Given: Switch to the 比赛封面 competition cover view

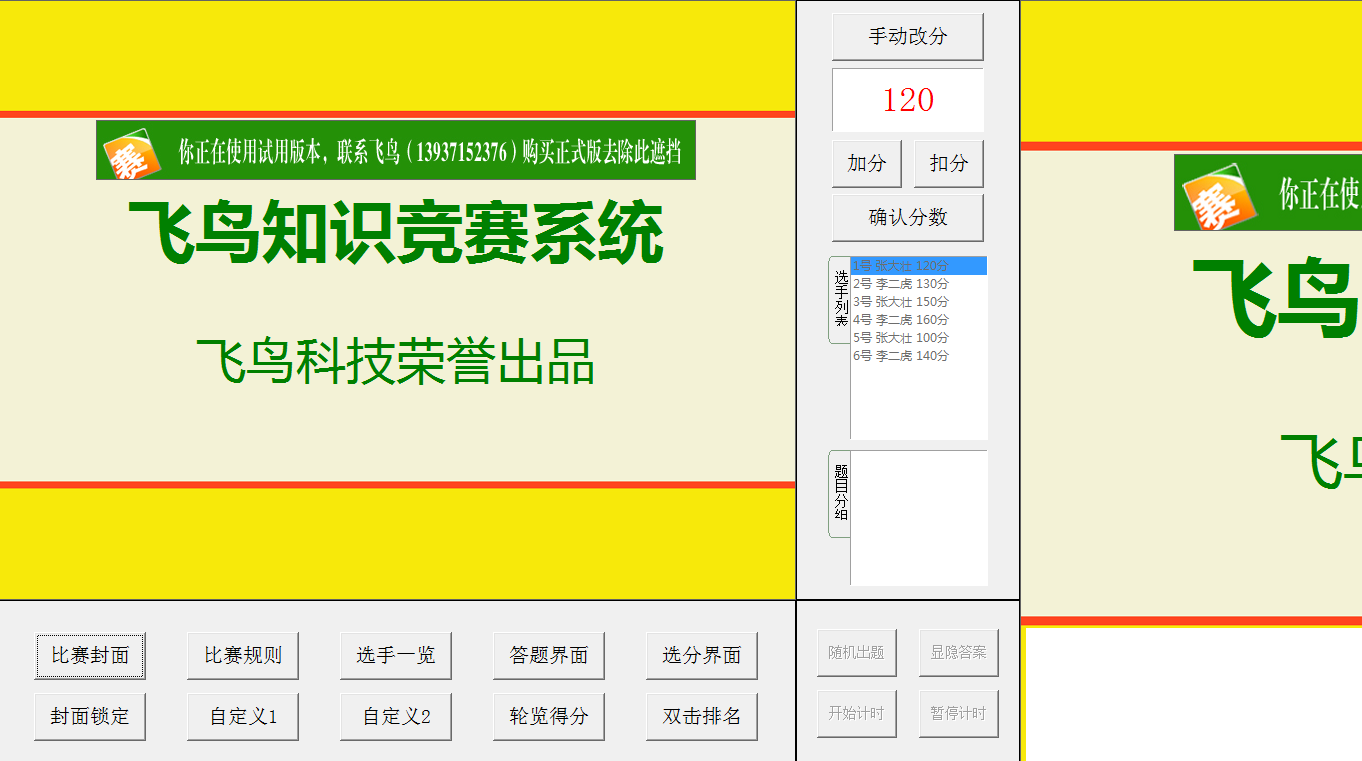Looking at the screenshot, I should click(x=90, y=655).
